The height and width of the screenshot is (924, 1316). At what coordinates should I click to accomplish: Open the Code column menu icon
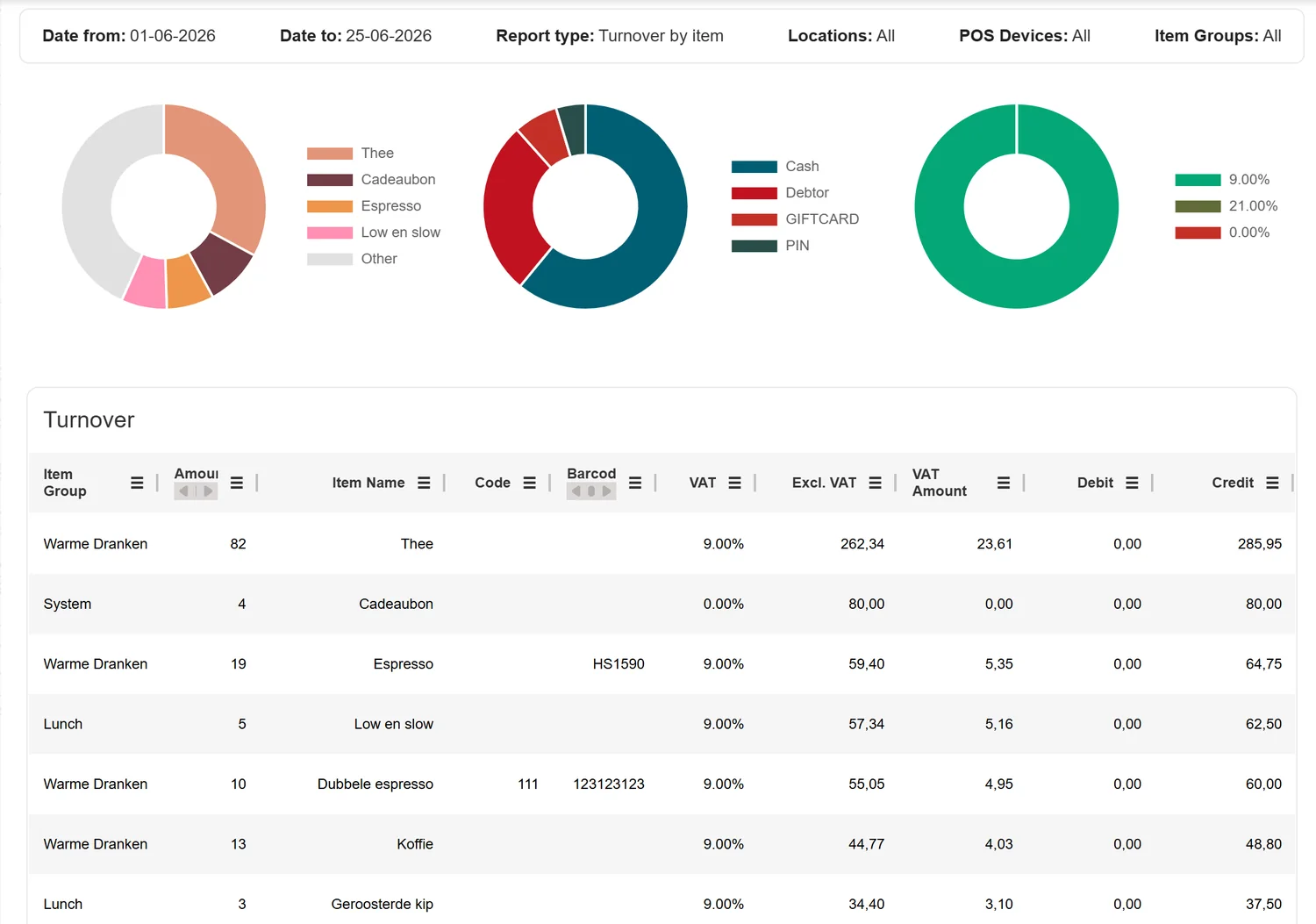pos(529,483)
